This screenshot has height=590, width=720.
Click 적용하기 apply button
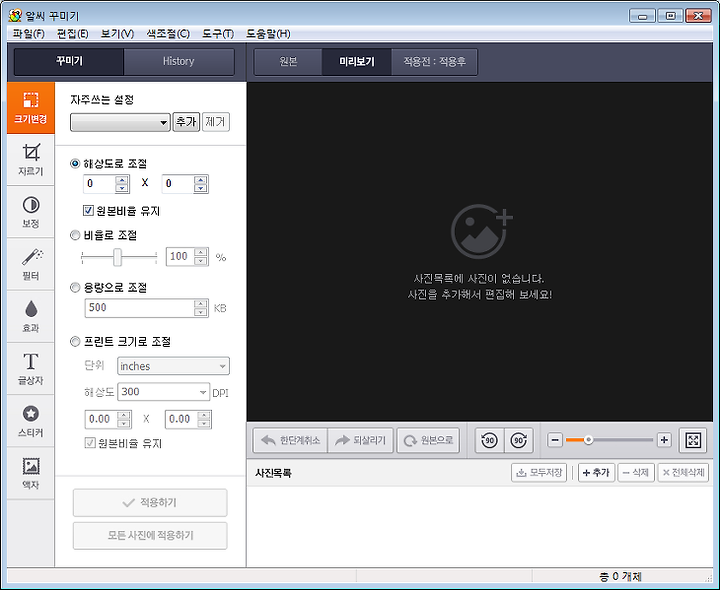point(150,502)
